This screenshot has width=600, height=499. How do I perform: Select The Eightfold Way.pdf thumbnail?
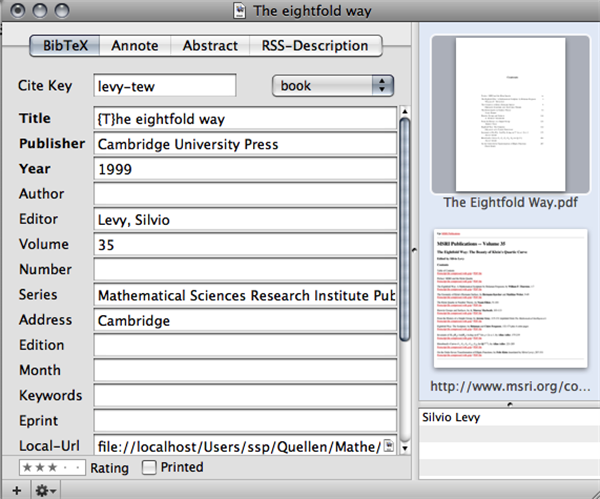coord(510,114)
